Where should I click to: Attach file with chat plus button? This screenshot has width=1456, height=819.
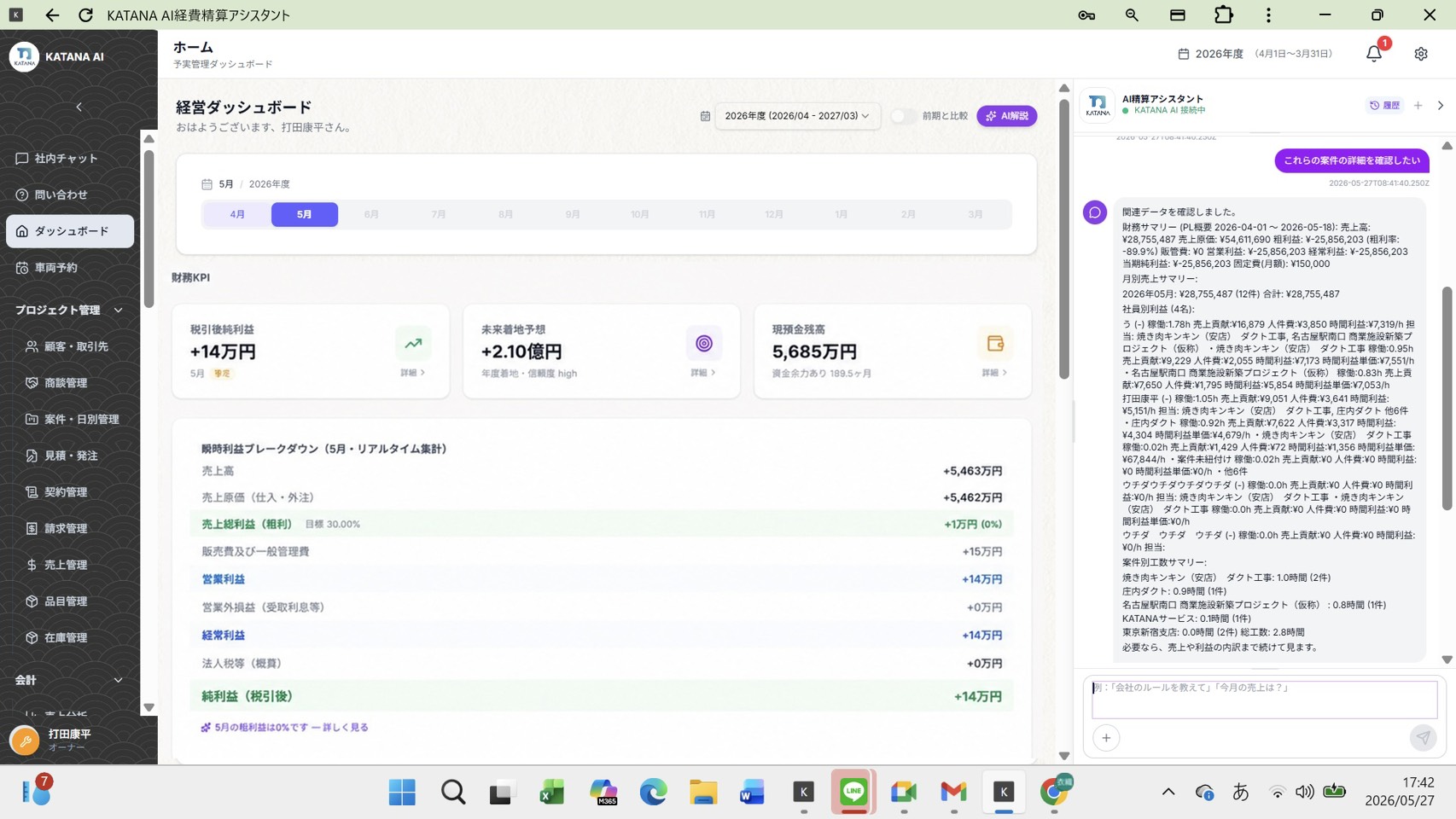pos(1106,738)
